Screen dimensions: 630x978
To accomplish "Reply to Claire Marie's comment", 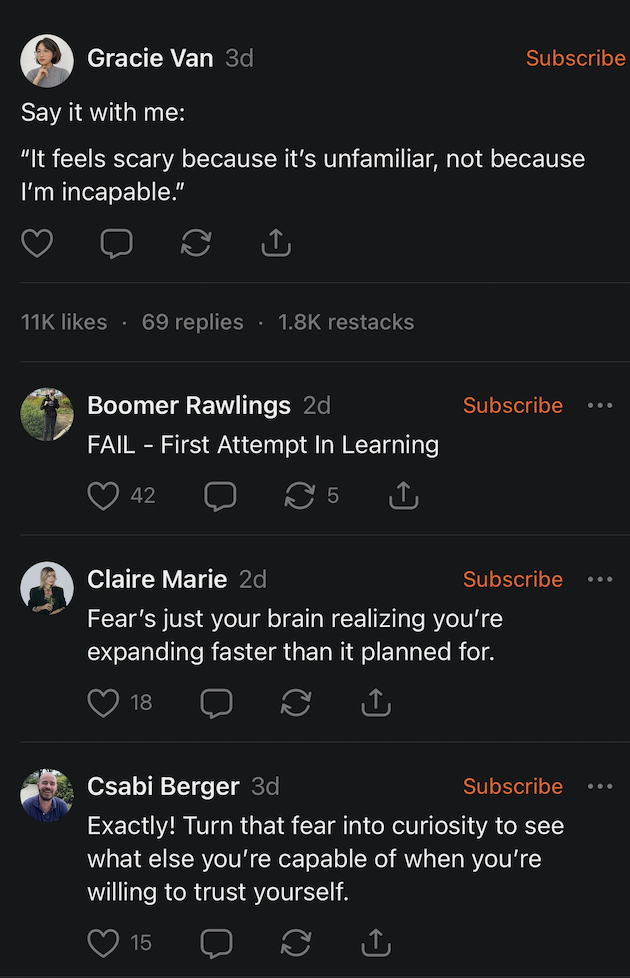I will click(x=216, y=703).
